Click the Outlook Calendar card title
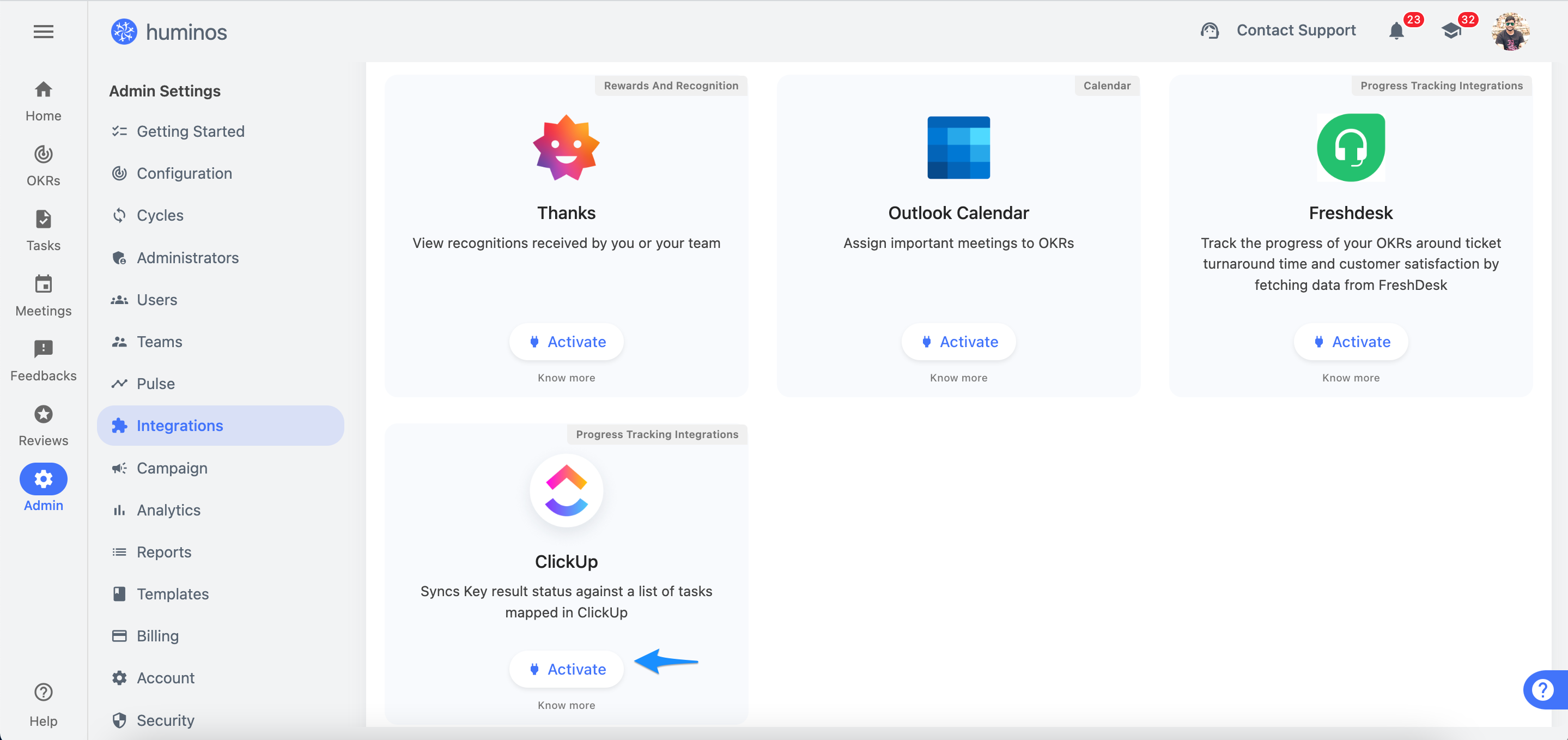This screenshot has width=1568, height=740. [x=958, y=213]
